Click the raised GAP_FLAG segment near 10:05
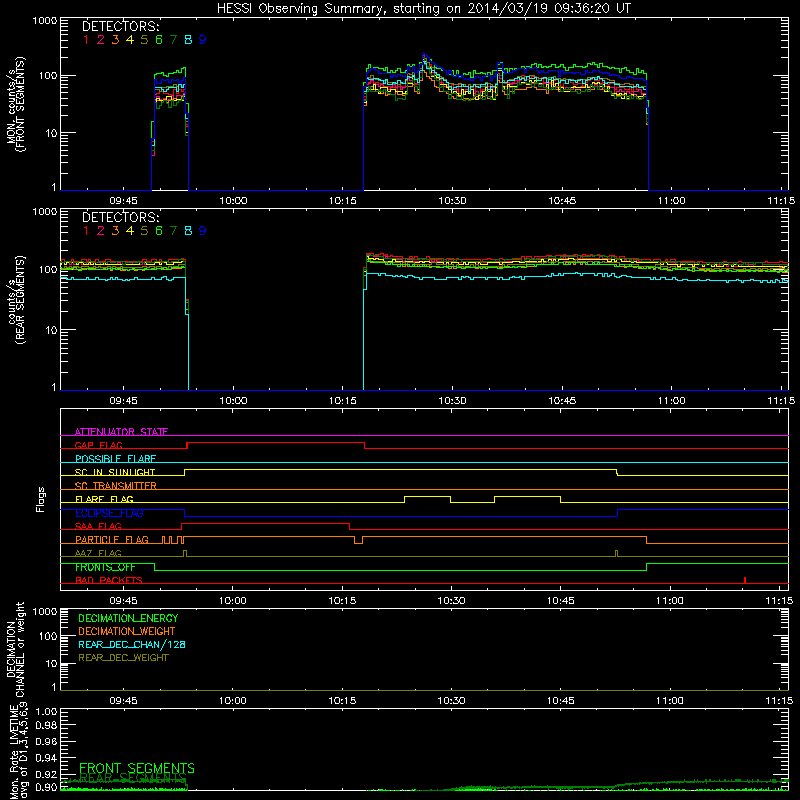 [x=276, y=443]
